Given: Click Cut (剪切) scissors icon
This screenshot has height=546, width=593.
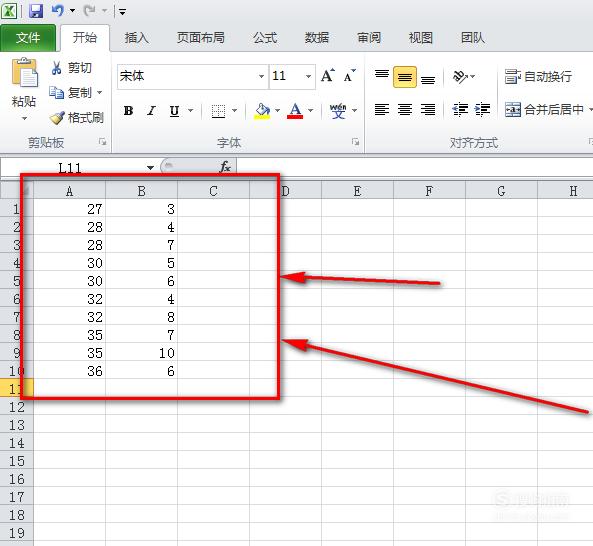Looking at the screenshot, I should (x=56, y=68).
